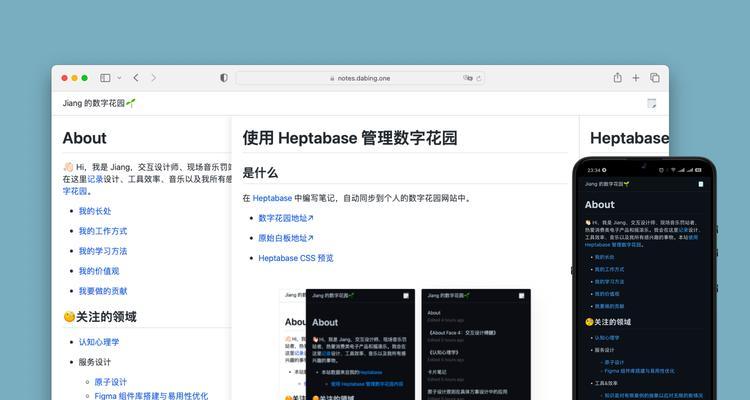Click the translate icon in address bar
This screenshot has width=750, height=400.
[467, 78]
